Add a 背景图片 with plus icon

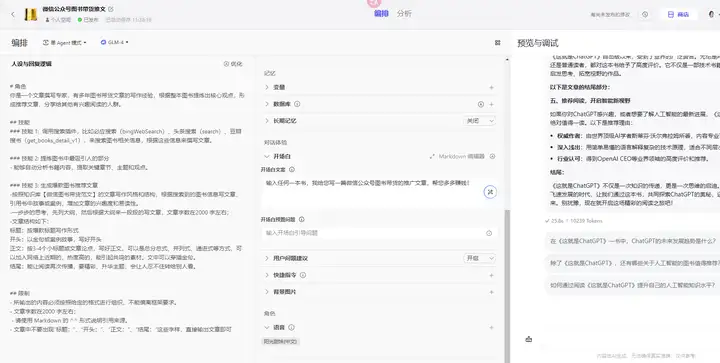491,292
